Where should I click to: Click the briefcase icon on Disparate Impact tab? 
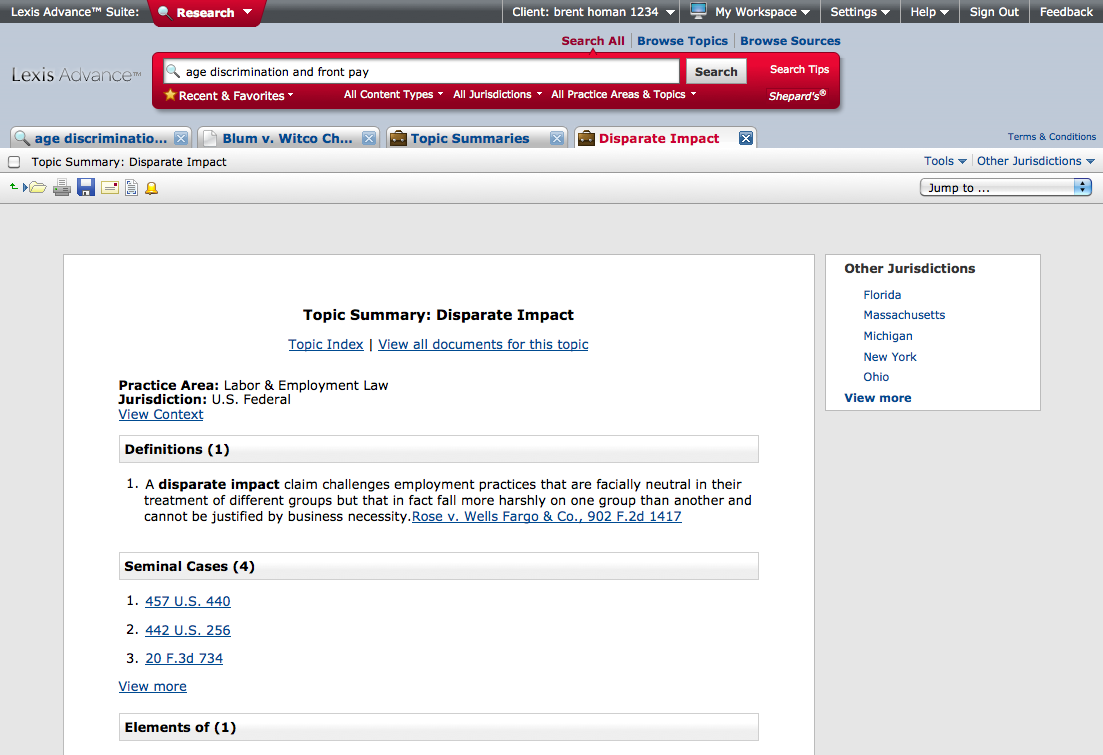pyautogui.click(x=586, y=138)
